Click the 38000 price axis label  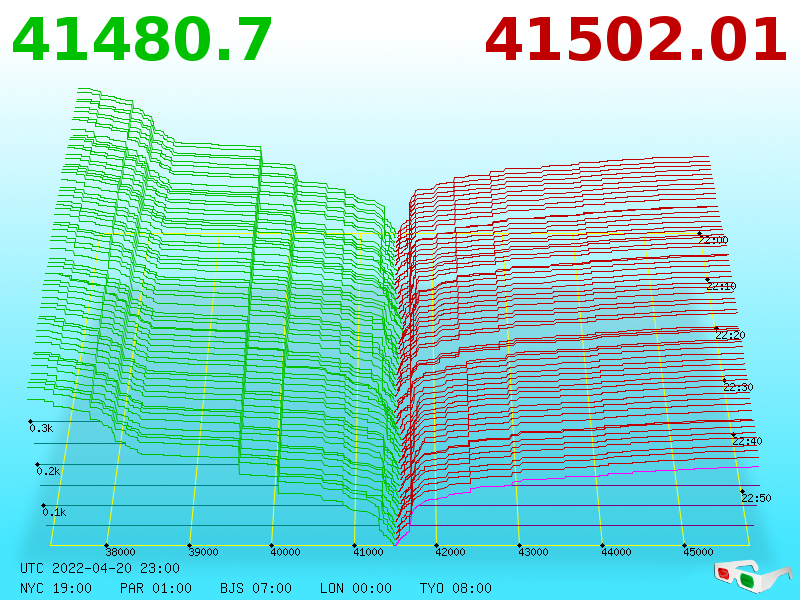click(120, 552)
